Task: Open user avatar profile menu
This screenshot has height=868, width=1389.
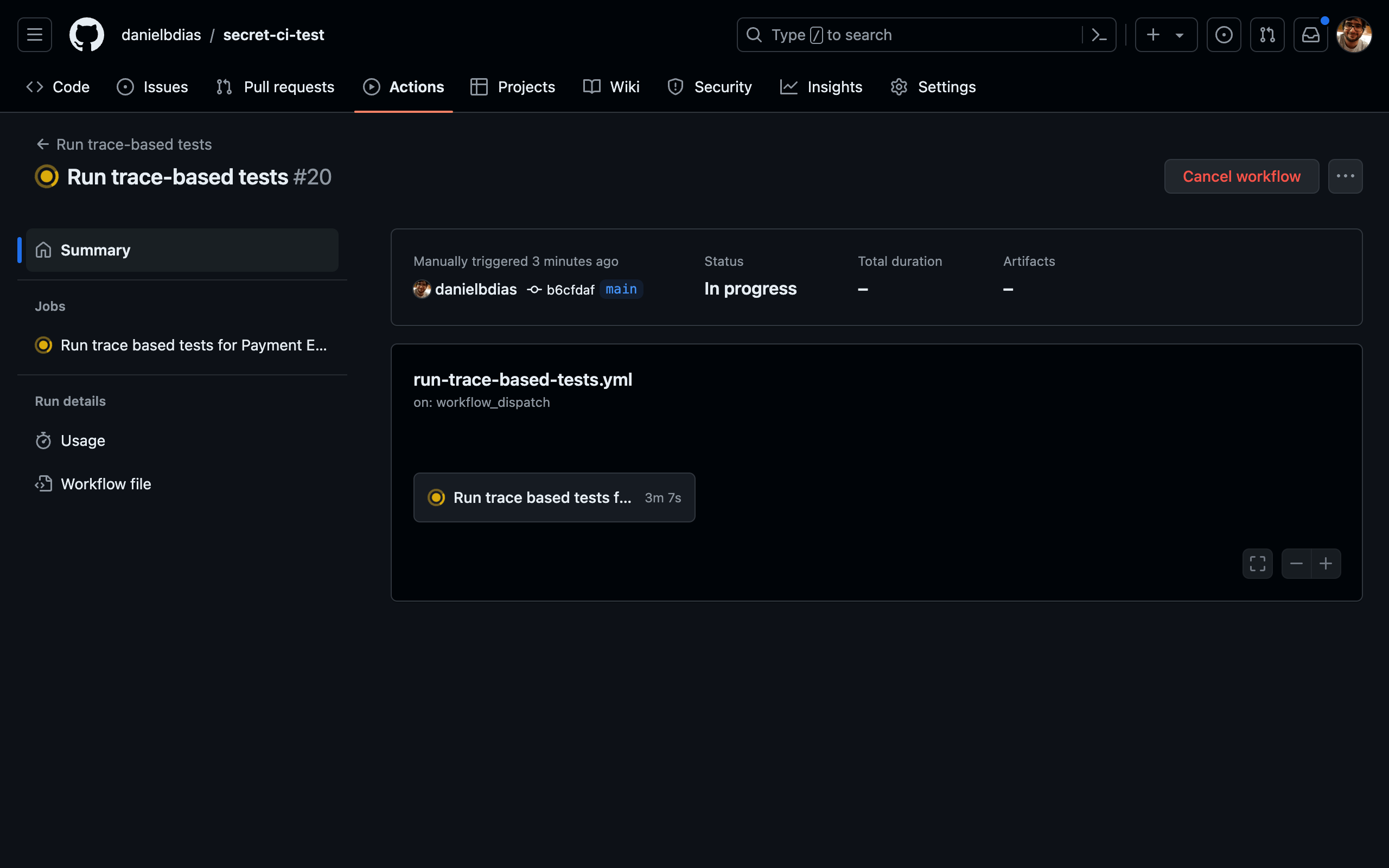Action: point(1353,35)
